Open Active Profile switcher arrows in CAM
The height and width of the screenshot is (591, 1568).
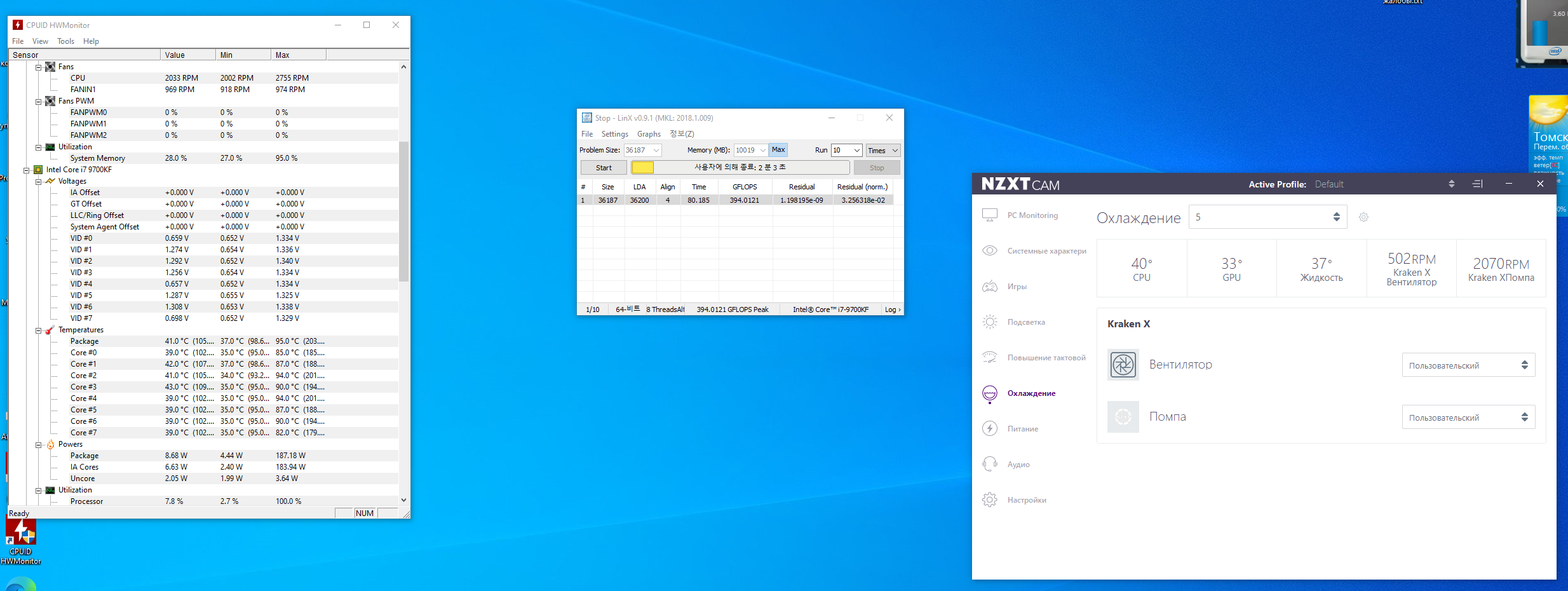point(1451,184)
